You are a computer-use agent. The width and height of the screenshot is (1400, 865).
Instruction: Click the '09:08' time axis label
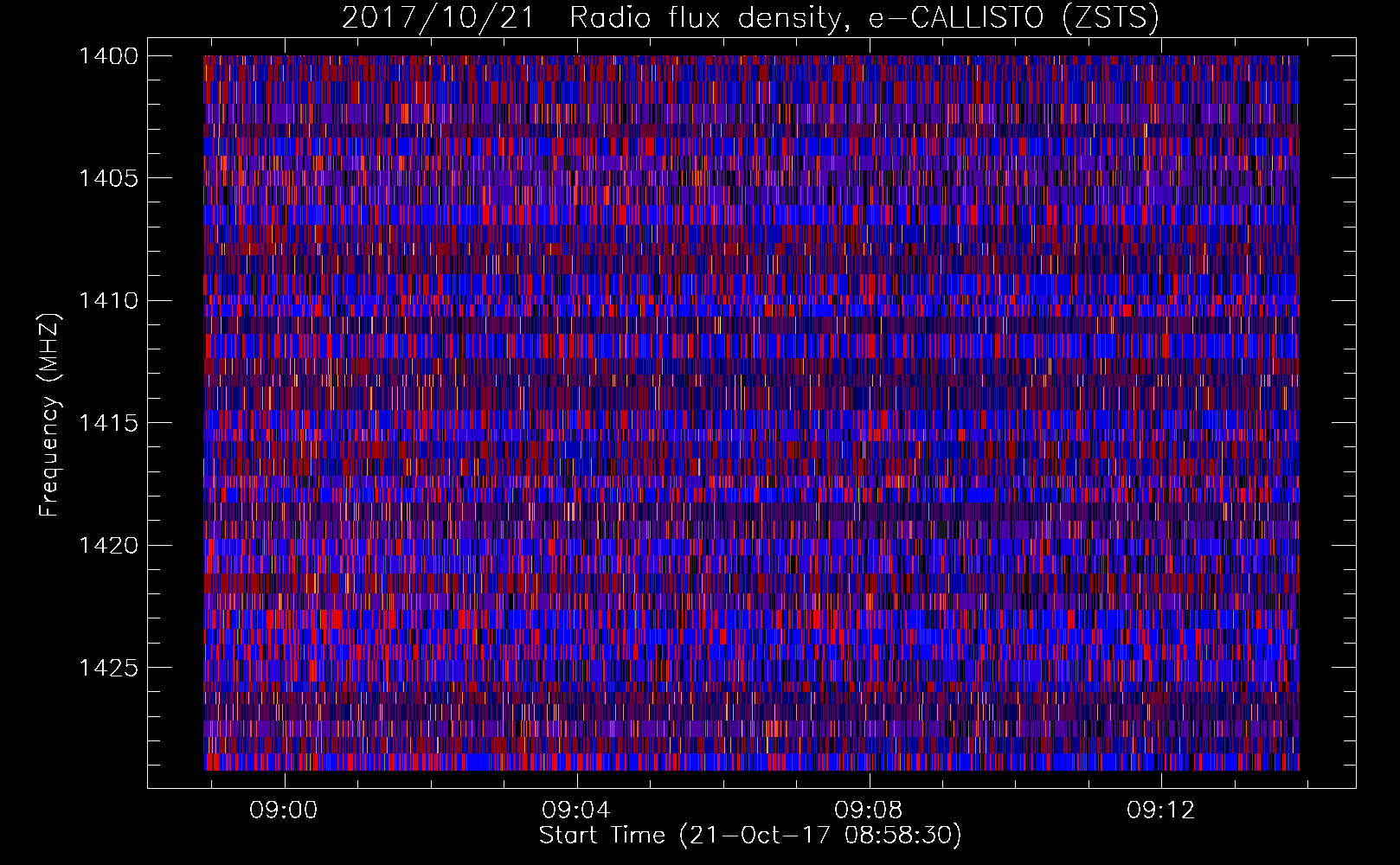[x=868, y=811]
